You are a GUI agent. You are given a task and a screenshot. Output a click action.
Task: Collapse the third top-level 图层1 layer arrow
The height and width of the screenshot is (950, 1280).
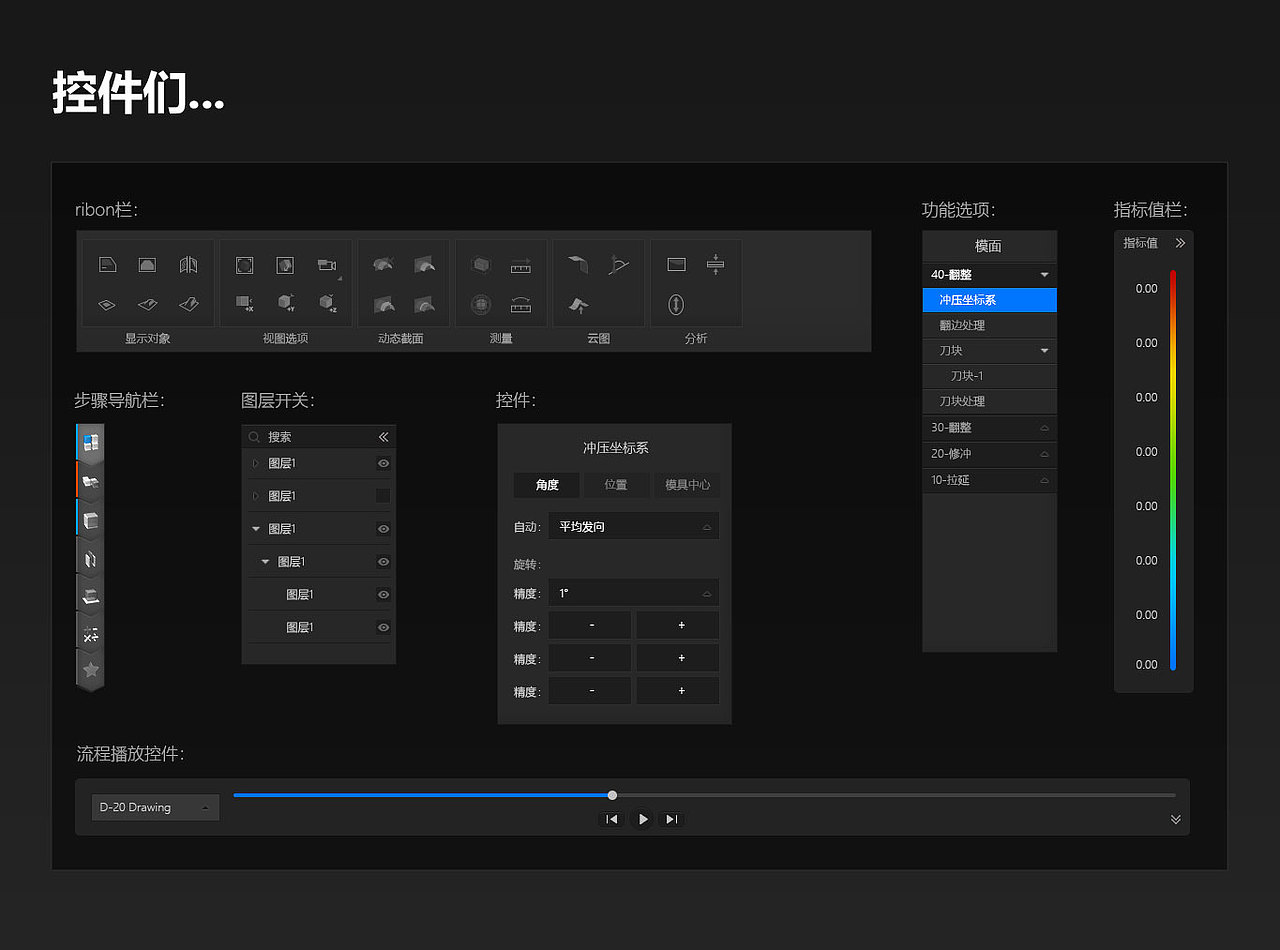tap(255, 529)
